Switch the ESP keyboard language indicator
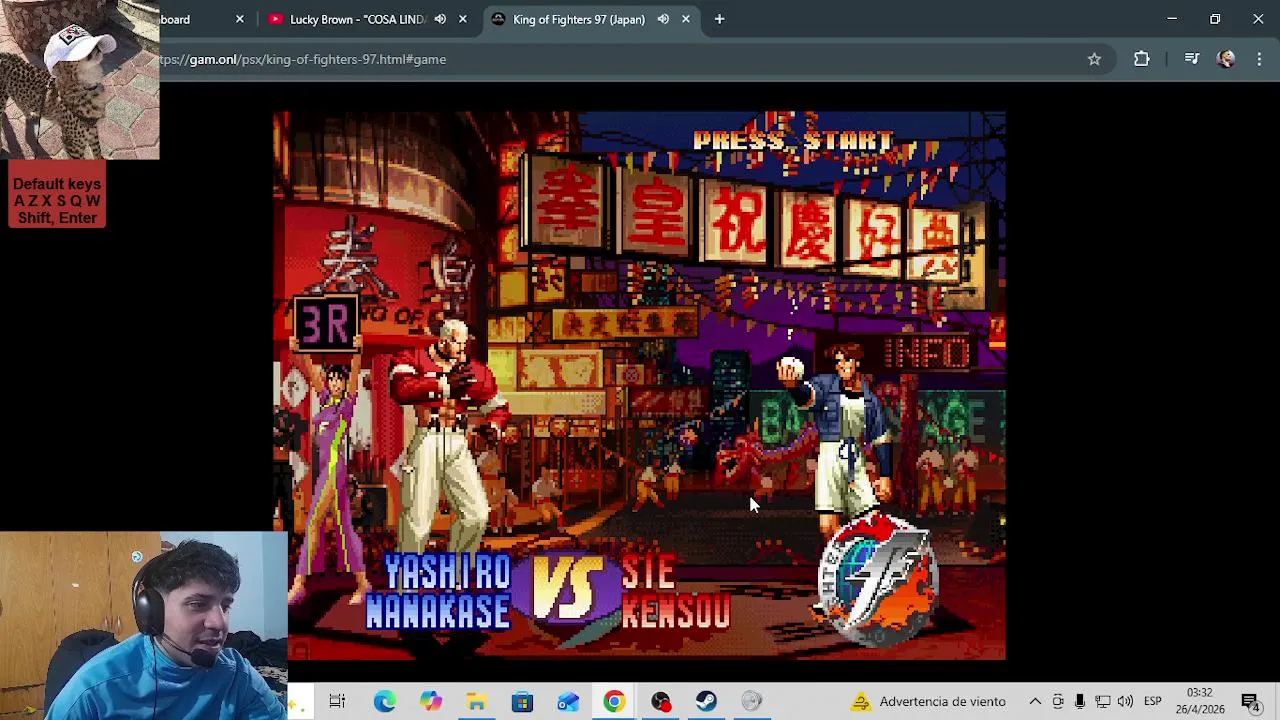Viewport: 1280px width, 720px height. click(x=1152, y=702)
